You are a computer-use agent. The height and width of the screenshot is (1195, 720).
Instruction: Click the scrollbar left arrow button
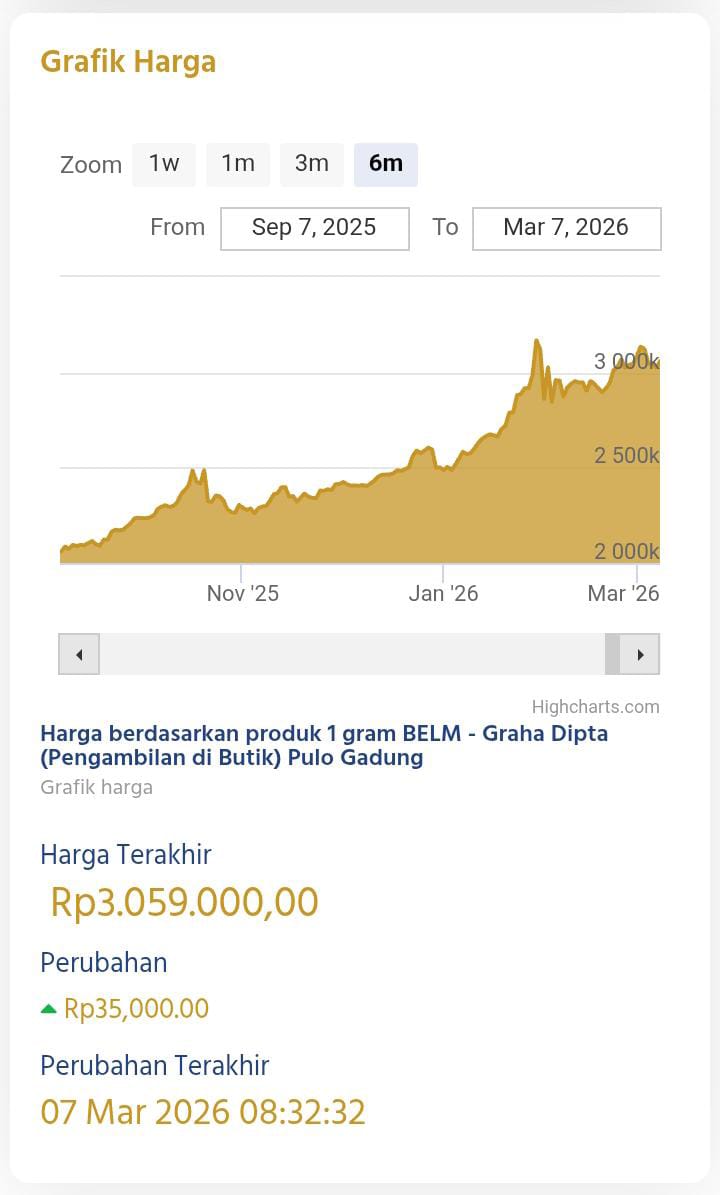coord(79,655)
